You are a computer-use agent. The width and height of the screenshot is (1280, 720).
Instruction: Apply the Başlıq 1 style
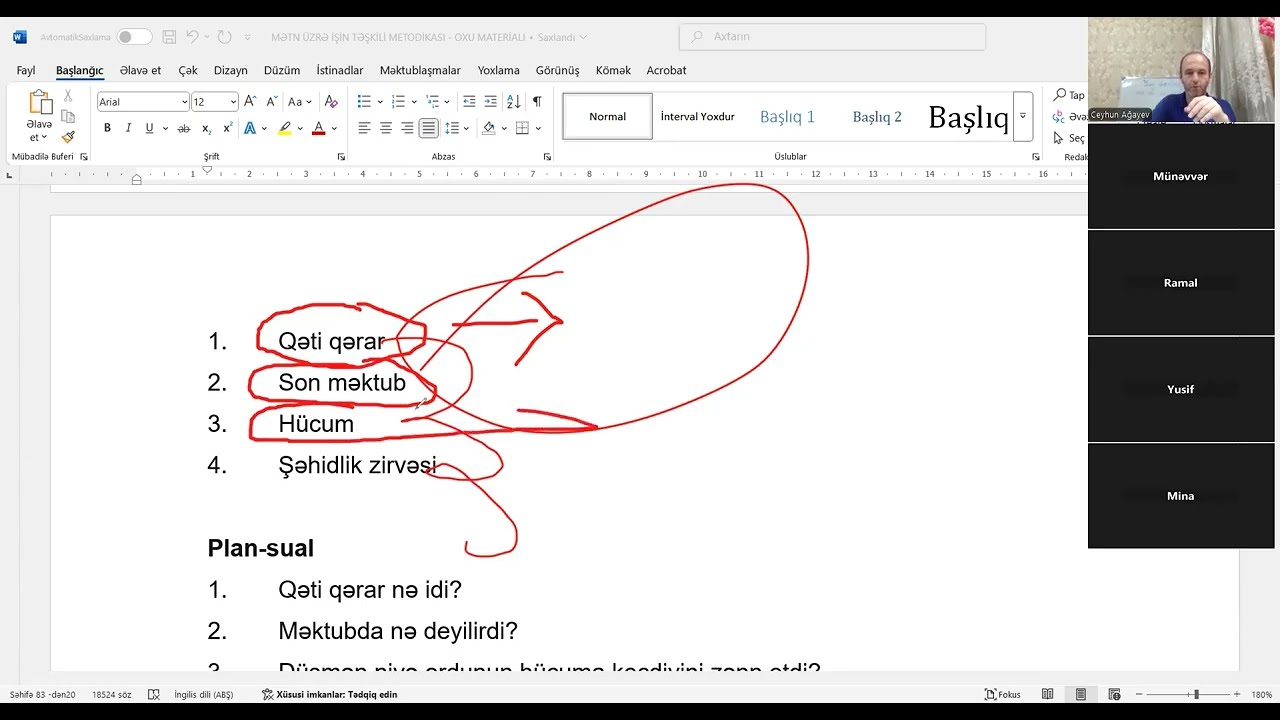[787, 116]
